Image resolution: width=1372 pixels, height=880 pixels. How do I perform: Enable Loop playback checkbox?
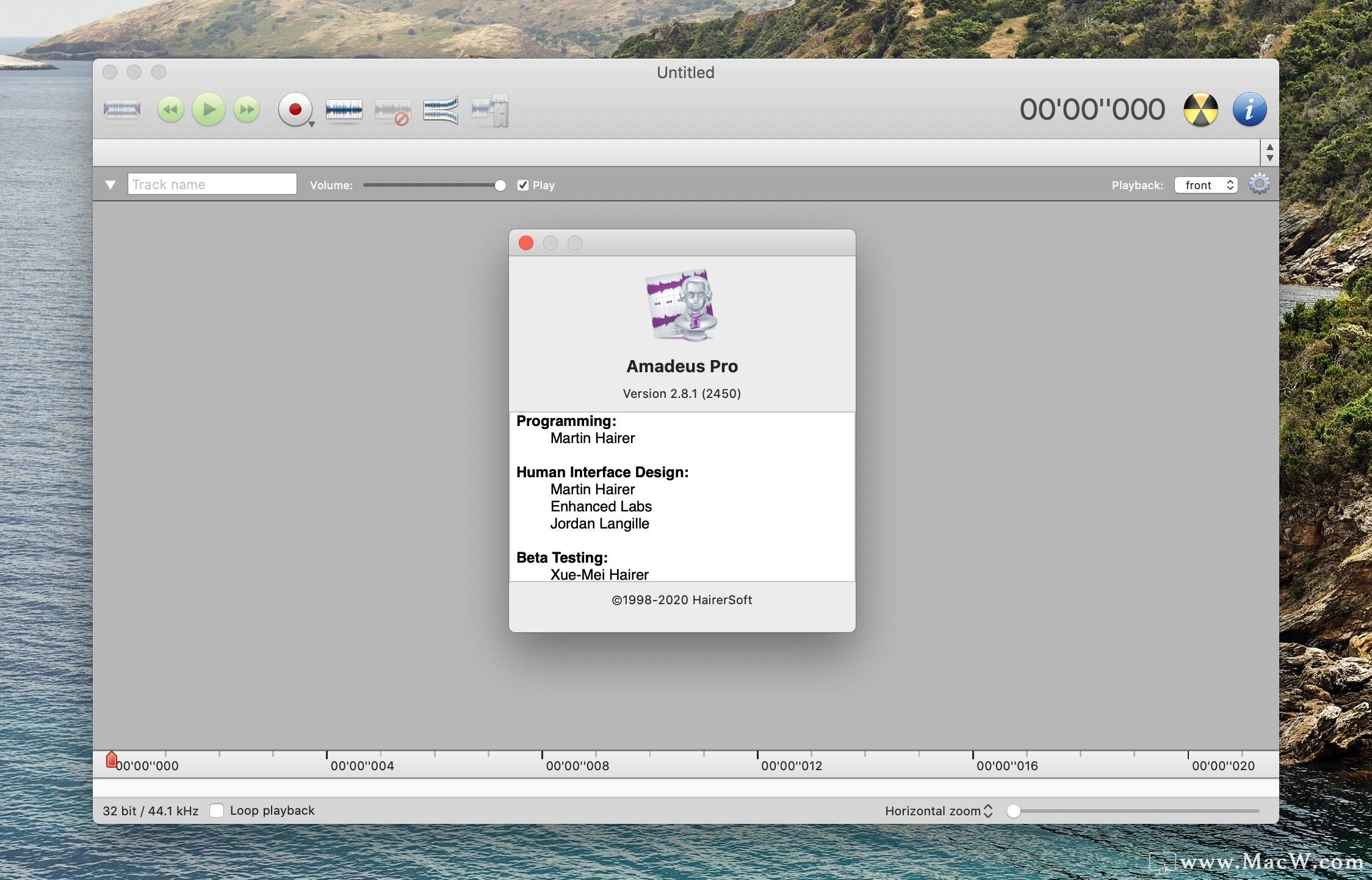coord(217,810)
